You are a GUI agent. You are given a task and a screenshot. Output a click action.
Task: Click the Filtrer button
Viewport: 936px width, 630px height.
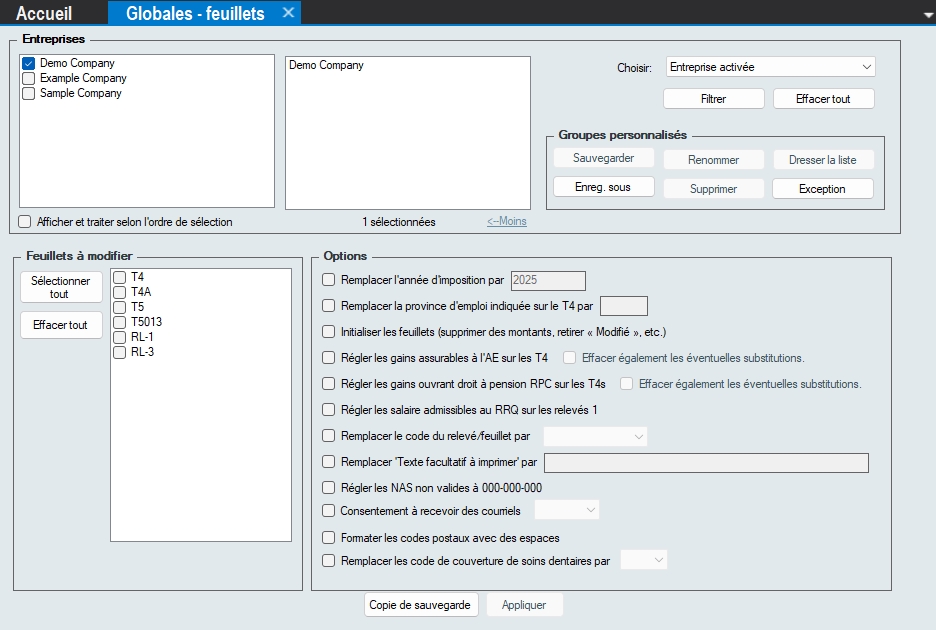tap(713, 99)
